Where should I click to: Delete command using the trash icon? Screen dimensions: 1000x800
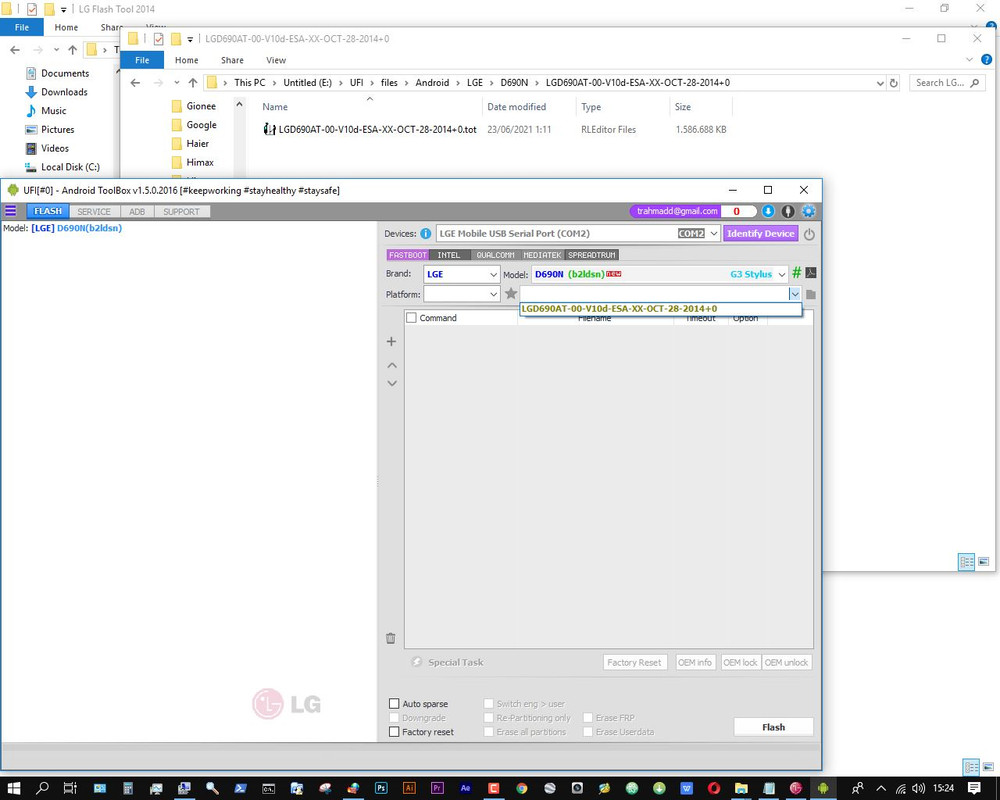(x=391, y=638)
